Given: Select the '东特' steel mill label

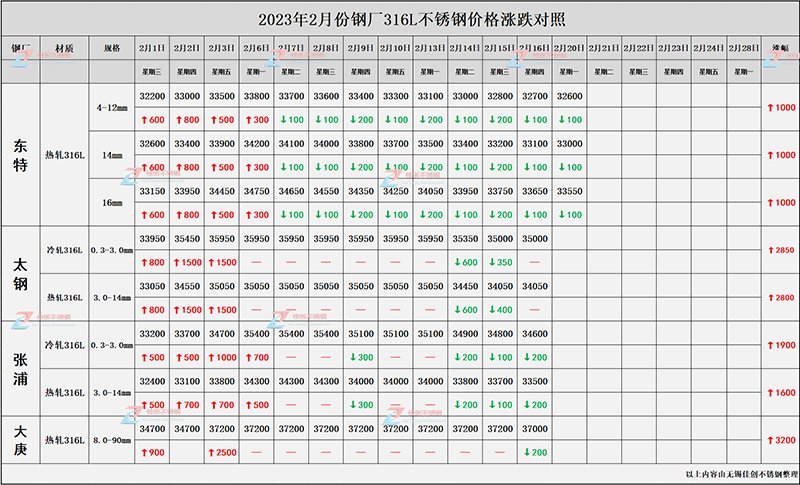Looking at the screenshot, I should 20,156.
